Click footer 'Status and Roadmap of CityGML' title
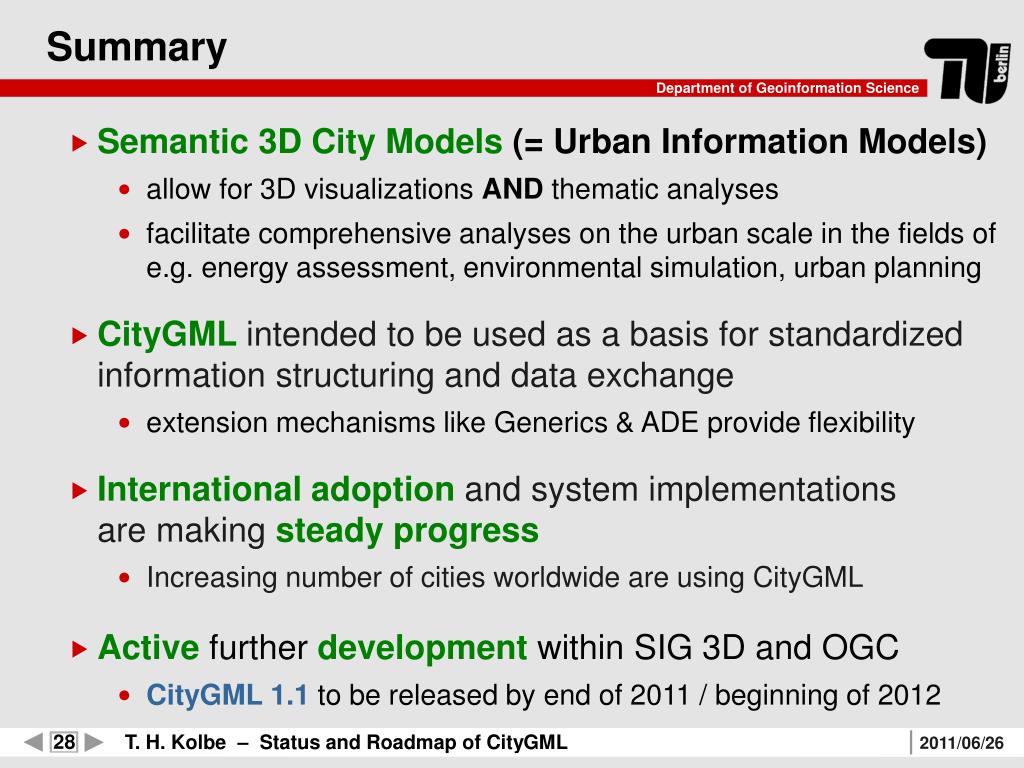Screen dimensions: 1024x768 point(413,743)
